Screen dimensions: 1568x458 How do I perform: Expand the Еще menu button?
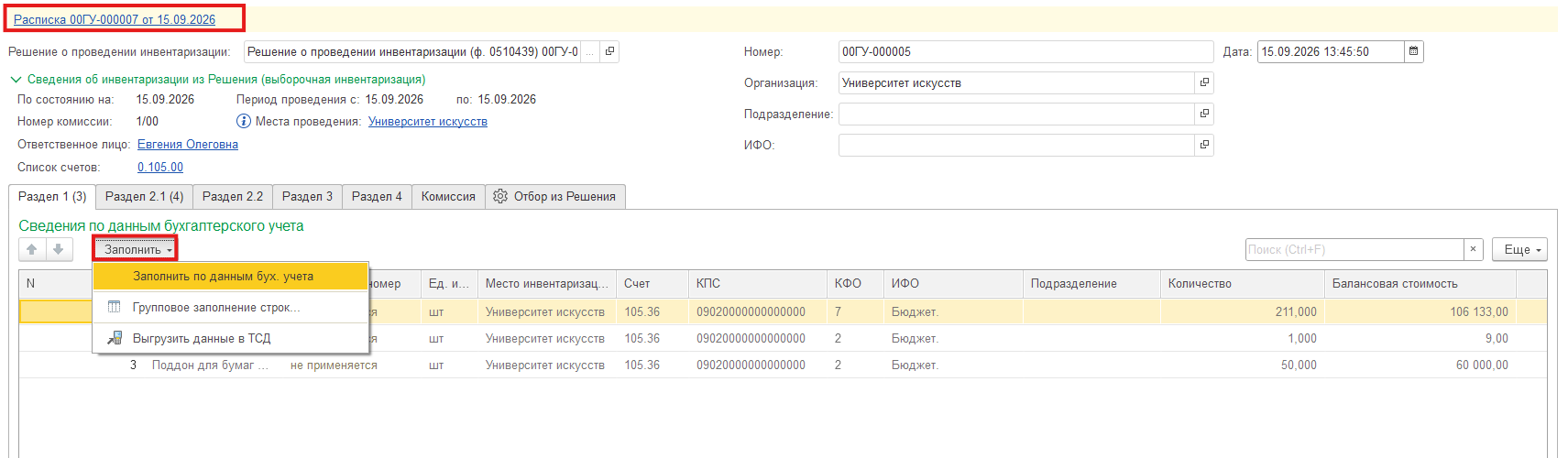coord(1519,249)
